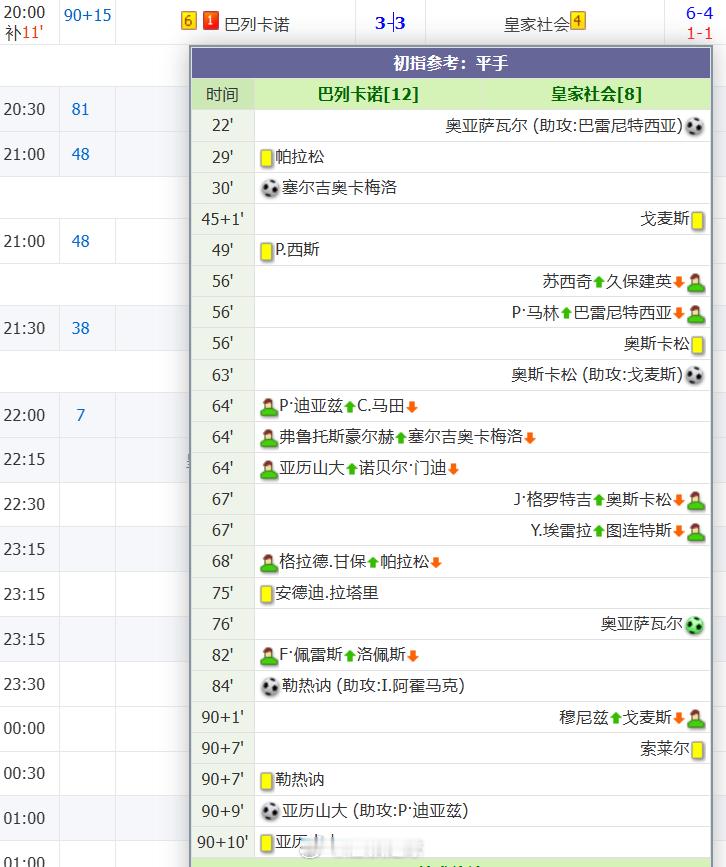Image resolution: width=726 pixels, height=867 pixels.
Task: Click the 90+15 match minute
Action: point(87,15)
